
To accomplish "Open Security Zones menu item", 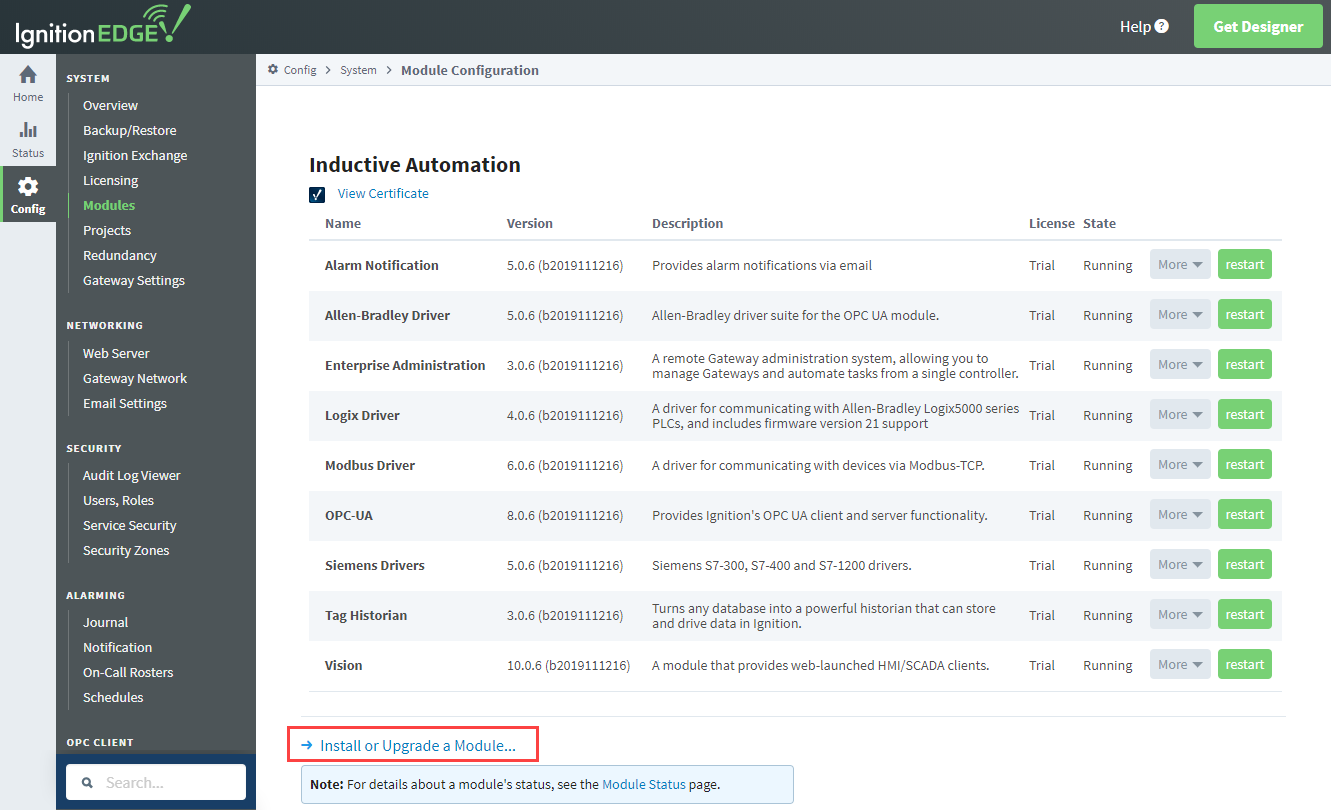I will (x=126, y=551).
